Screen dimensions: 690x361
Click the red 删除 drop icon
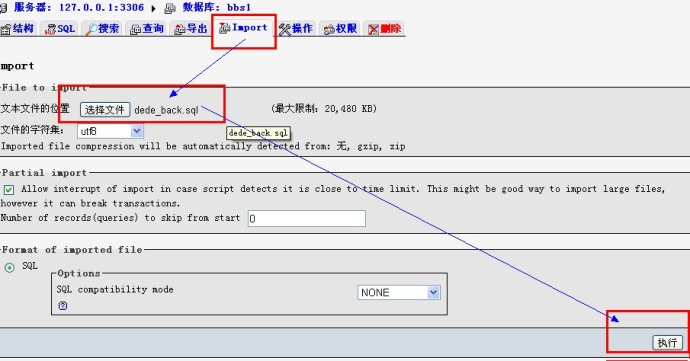point(373,29)
